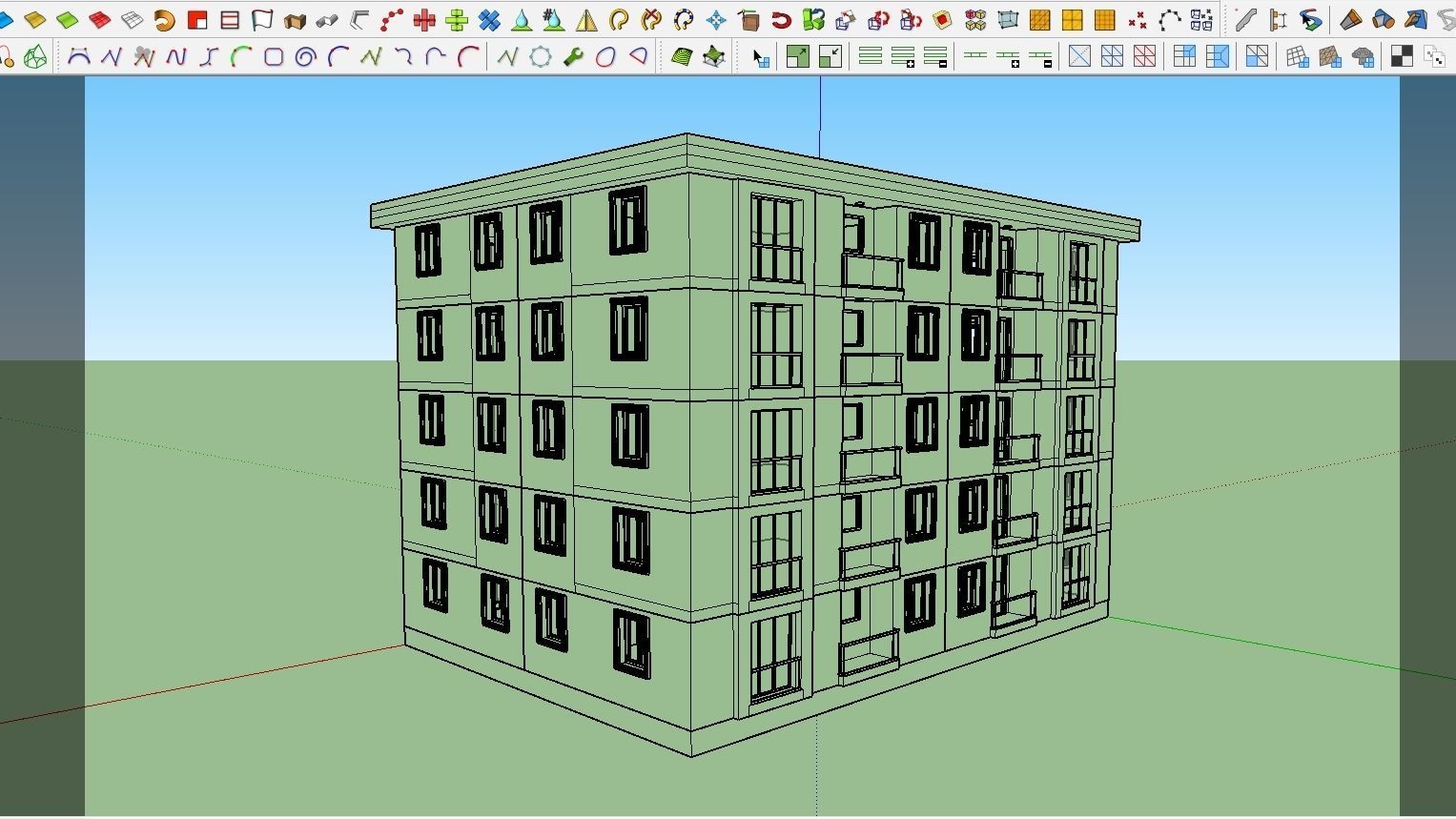
Task: Select the white wireframe grid surface icon
Action: tap(133, 20)
